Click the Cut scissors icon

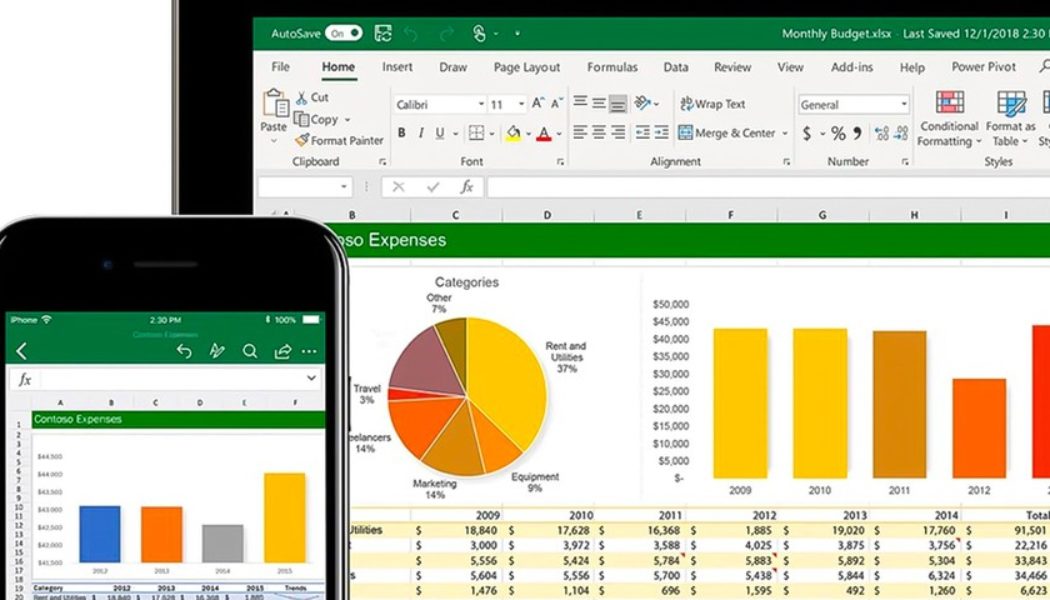click(x=301, y=97)
